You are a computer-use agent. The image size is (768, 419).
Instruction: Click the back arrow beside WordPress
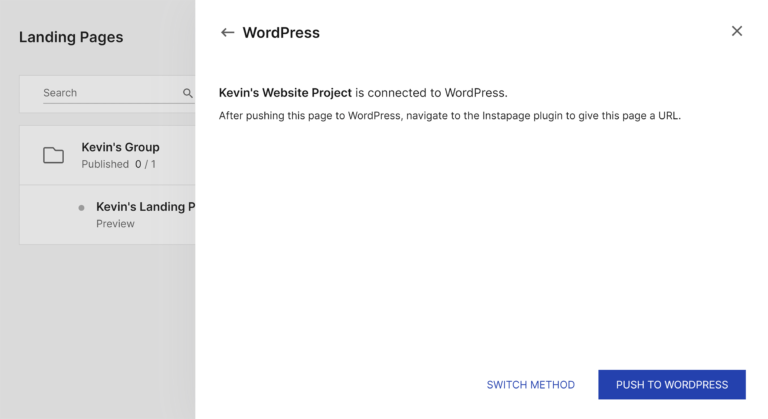click(x=227, y=33)
